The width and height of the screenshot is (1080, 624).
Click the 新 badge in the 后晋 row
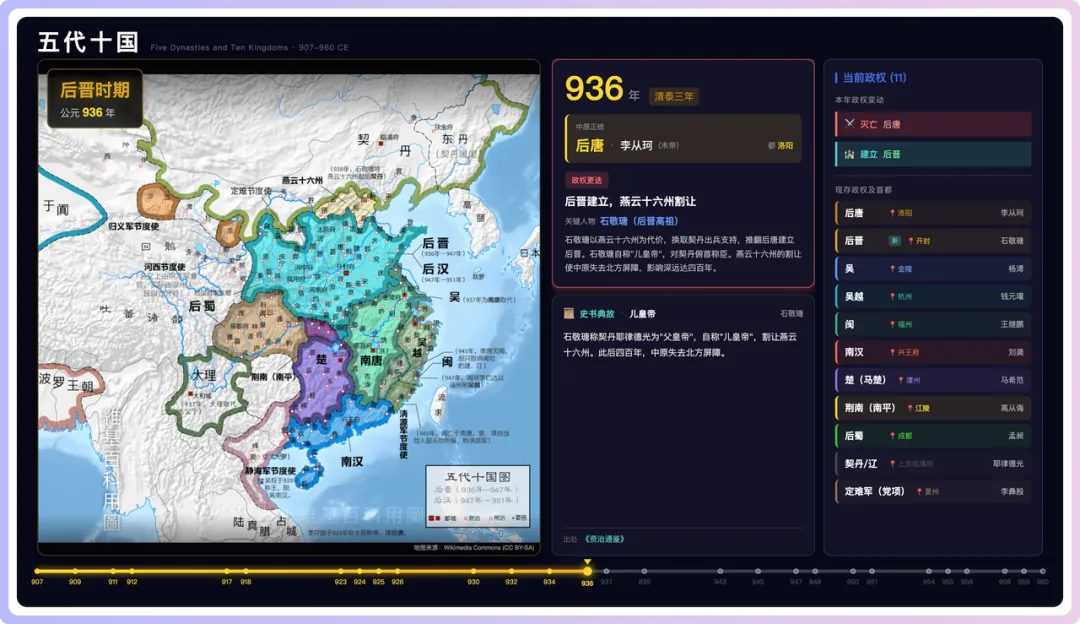[x=895, y=241]
